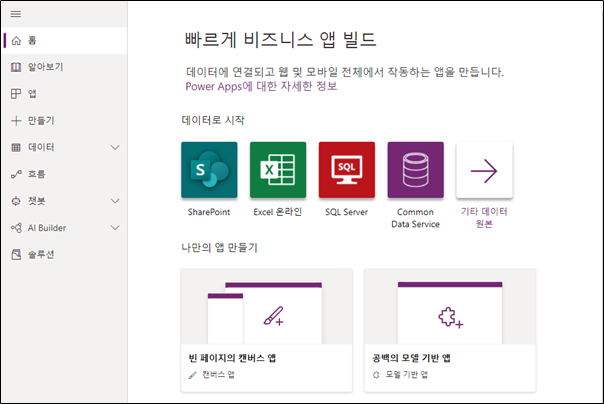Click the 챗봇 label in the sidebar
The image size is (604, 404).
(x=37, y=201)
